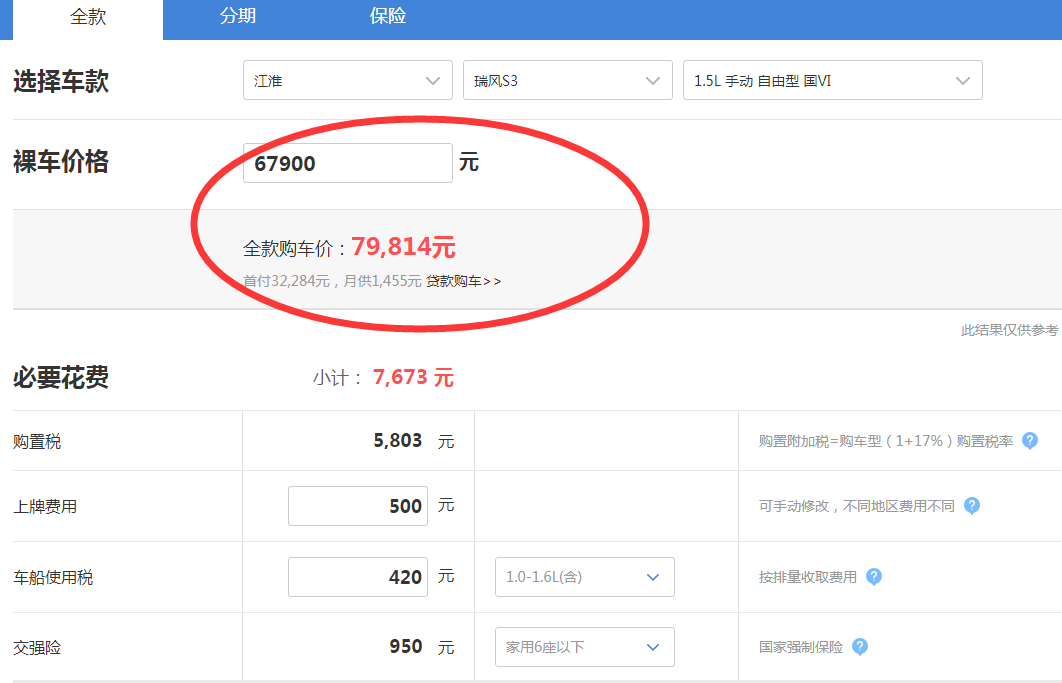This screenshot has width=1062, height=683.
Task: Open the 江淮 brand dropdown
Action: (347, 81)
